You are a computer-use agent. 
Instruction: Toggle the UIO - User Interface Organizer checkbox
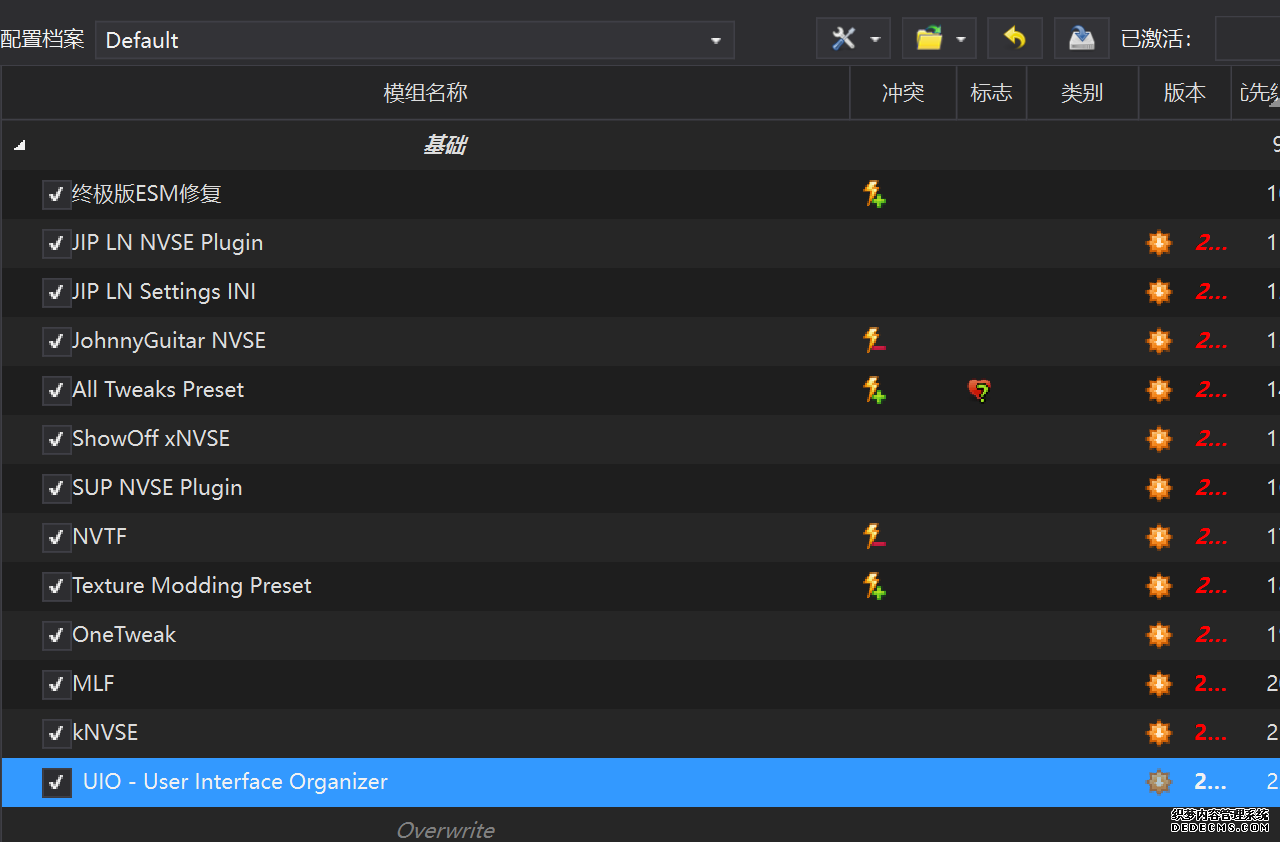[x=56, y=783]
